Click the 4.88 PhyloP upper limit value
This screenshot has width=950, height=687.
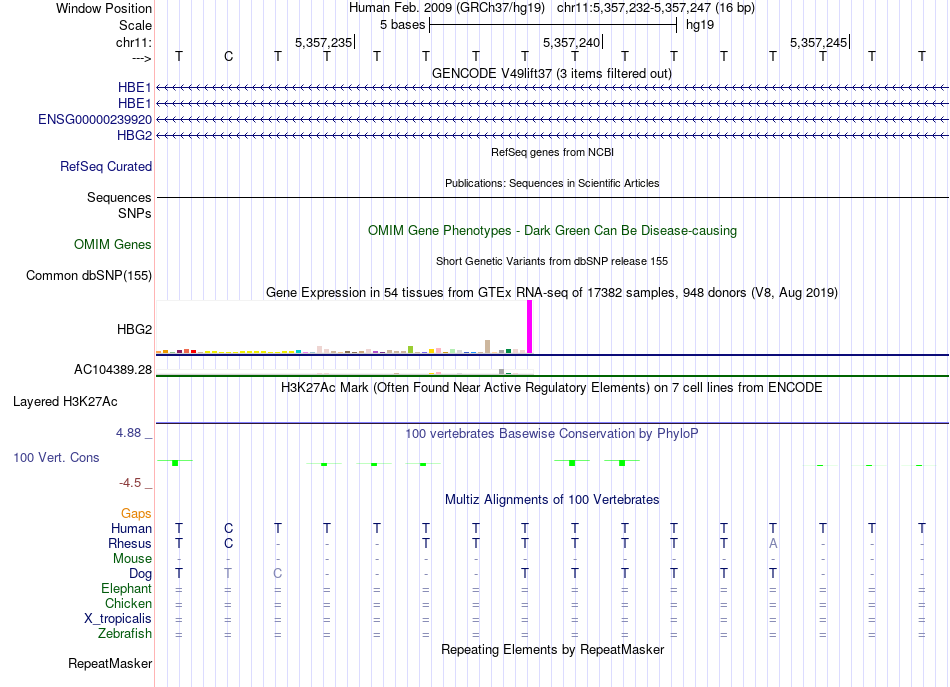coord(128,433)
